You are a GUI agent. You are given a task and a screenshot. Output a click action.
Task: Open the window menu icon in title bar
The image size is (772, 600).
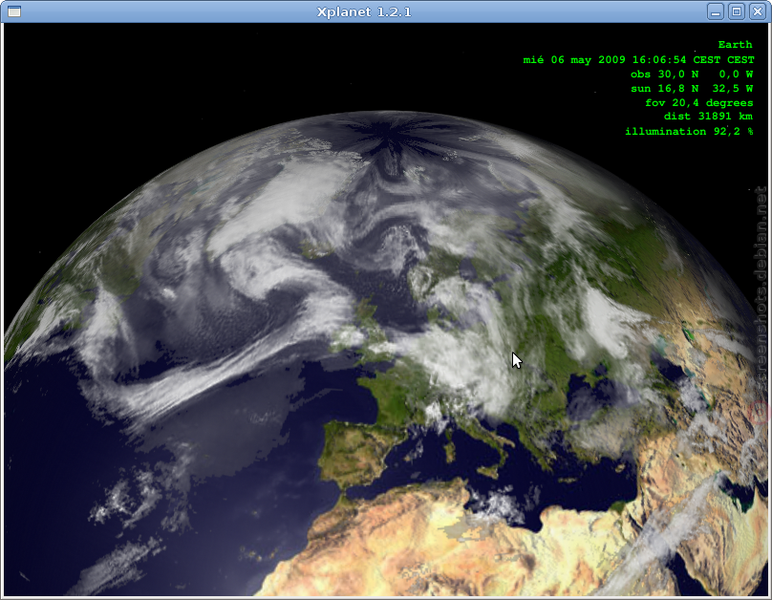click(x=14, y=12)
